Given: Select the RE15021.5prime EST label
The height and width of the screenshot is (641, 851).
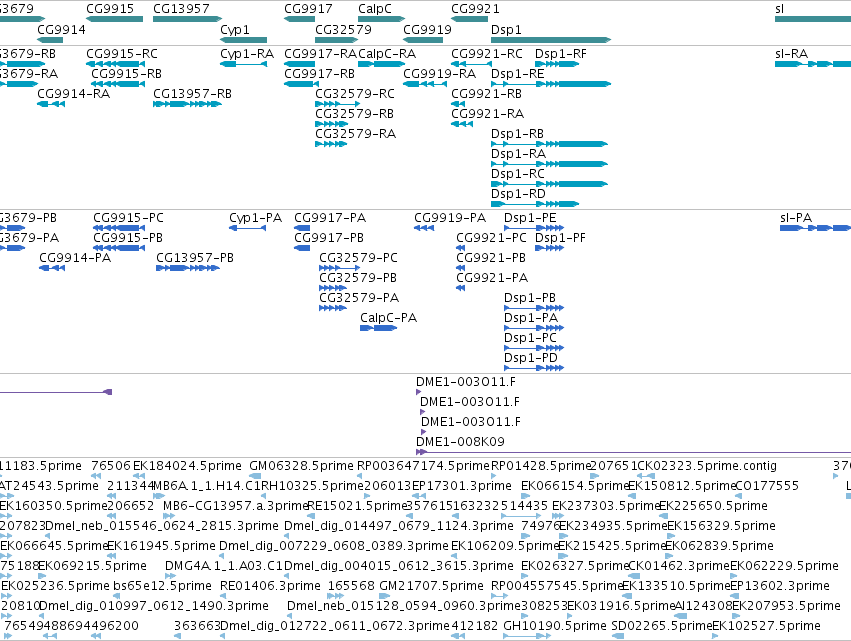Looking at the screenshot, I should (357, 506).
